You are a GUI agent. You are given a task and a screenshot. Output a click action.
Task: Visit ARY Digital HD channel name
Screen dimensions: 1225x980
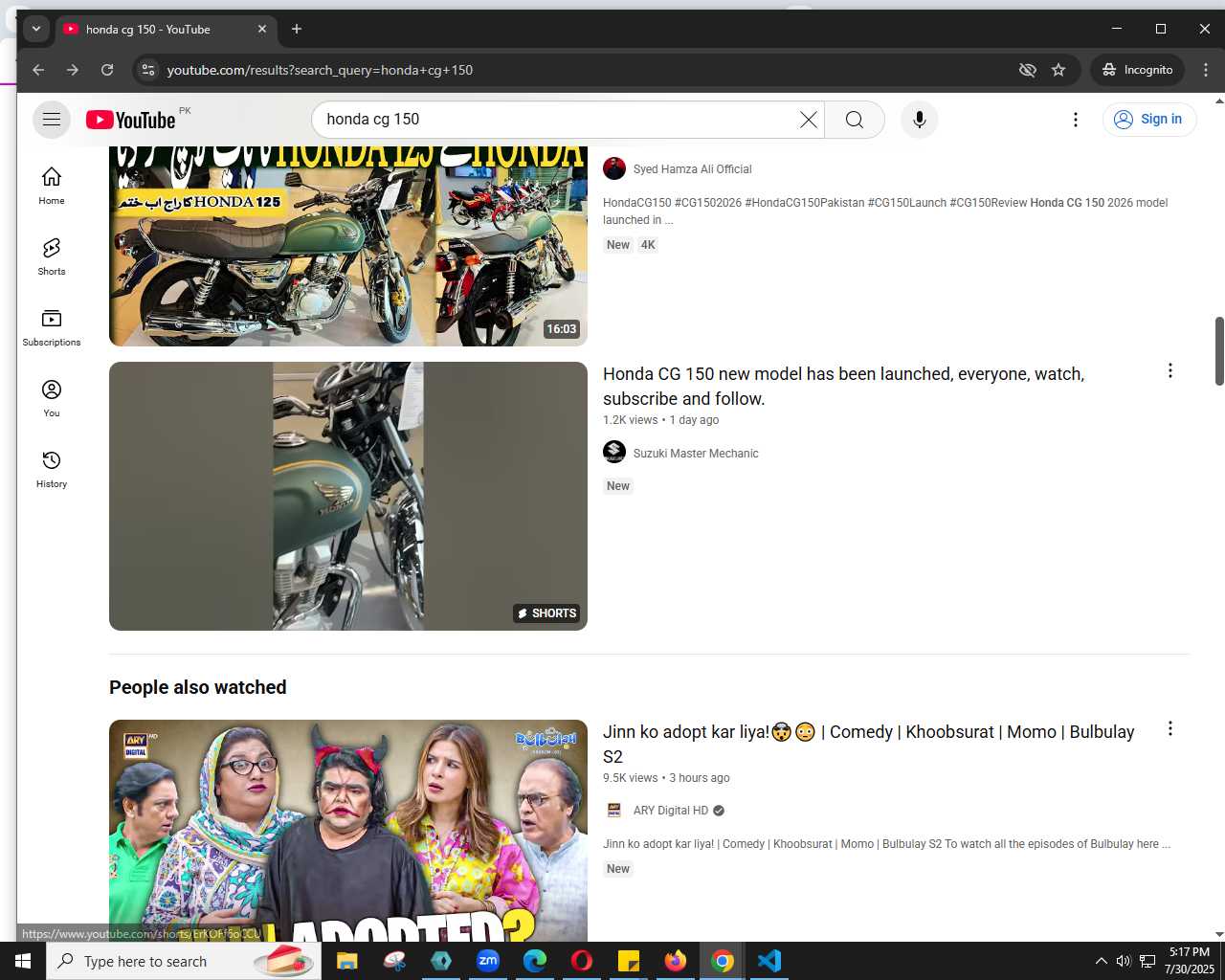671,811
